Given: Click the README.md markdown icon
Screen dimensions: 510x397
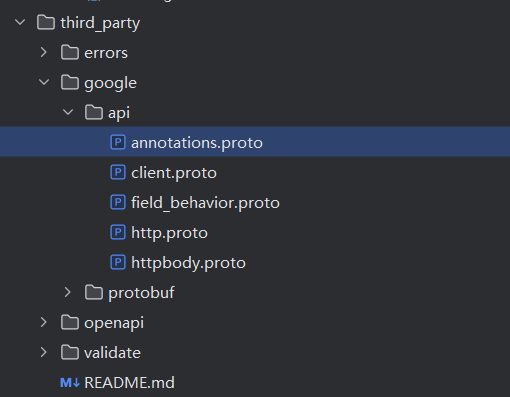Looking at the screenshot, I should click(x=70, y=383).
